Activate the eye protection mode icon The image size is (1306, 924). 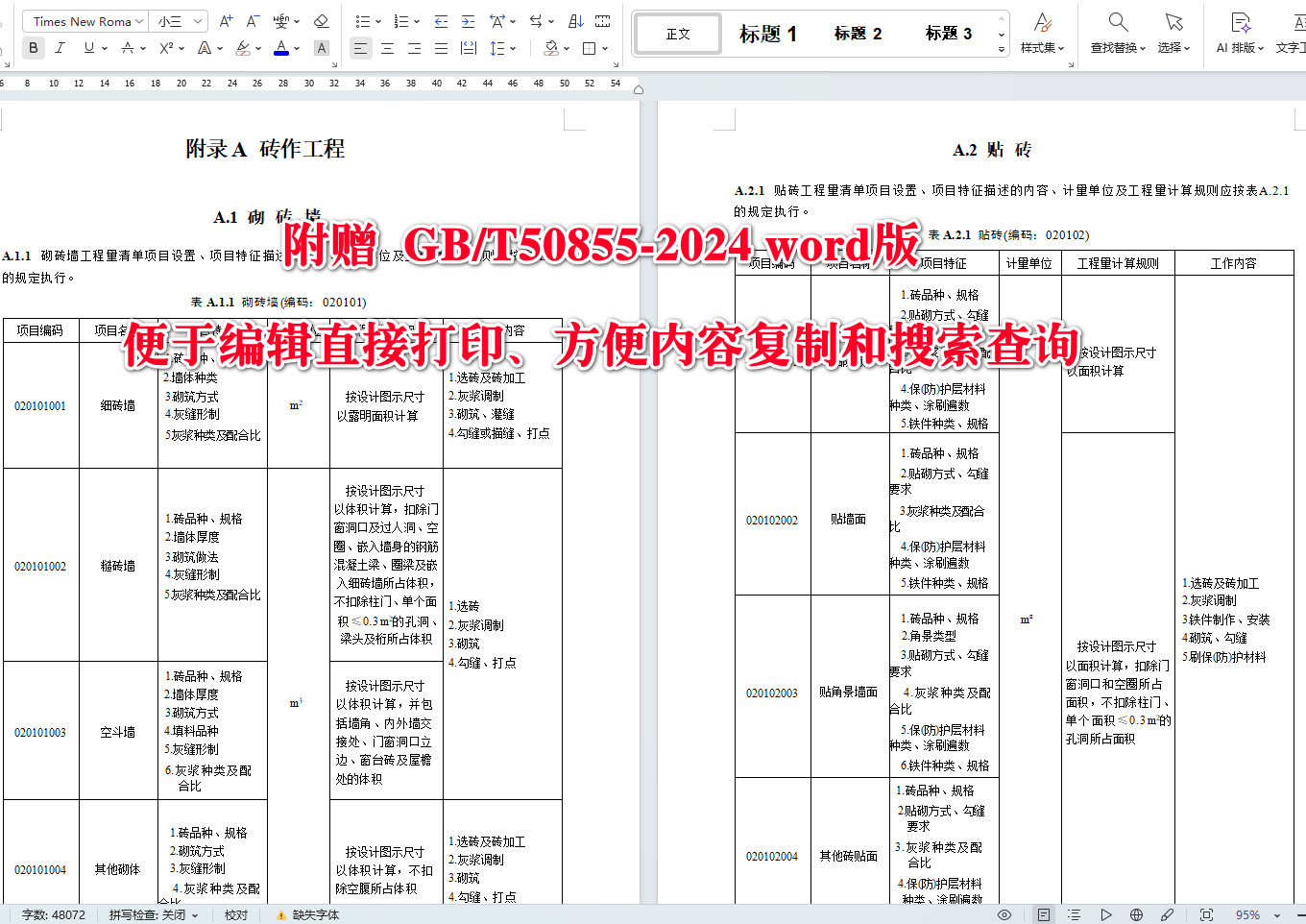click(x=1004, y=914)
